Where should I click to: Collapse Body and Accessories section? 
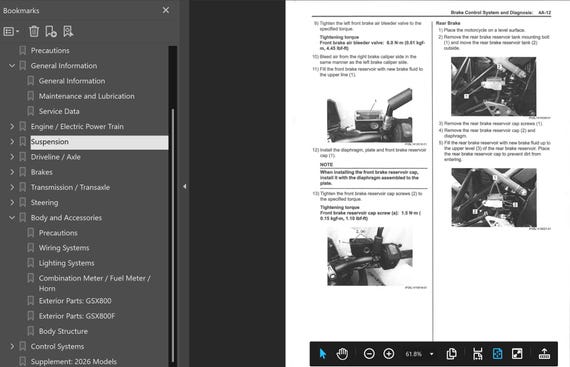[x=12, y=218]
